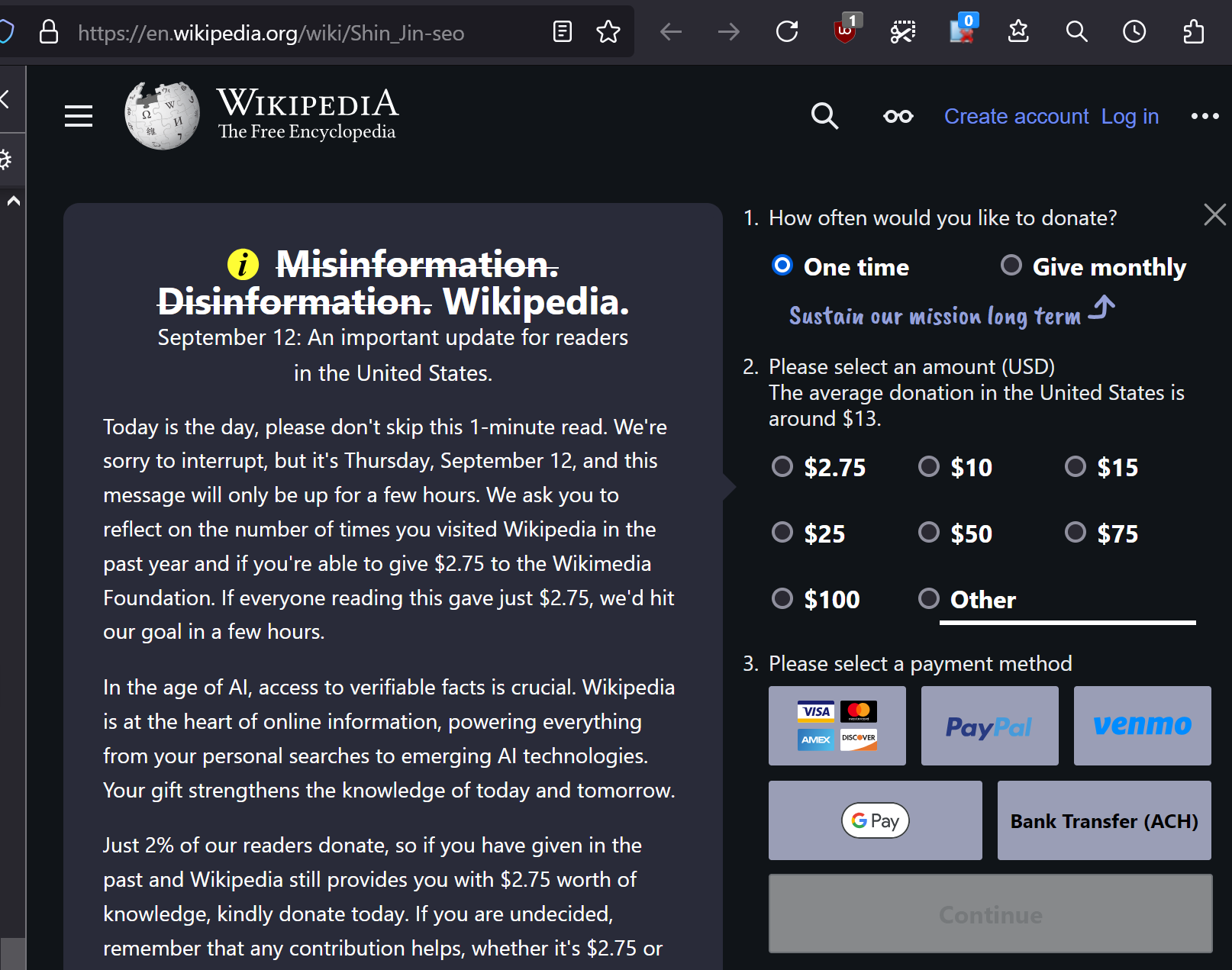Collapse the sidebar using the up chevron
1232x970 pixels.
(x=14, y=201)
